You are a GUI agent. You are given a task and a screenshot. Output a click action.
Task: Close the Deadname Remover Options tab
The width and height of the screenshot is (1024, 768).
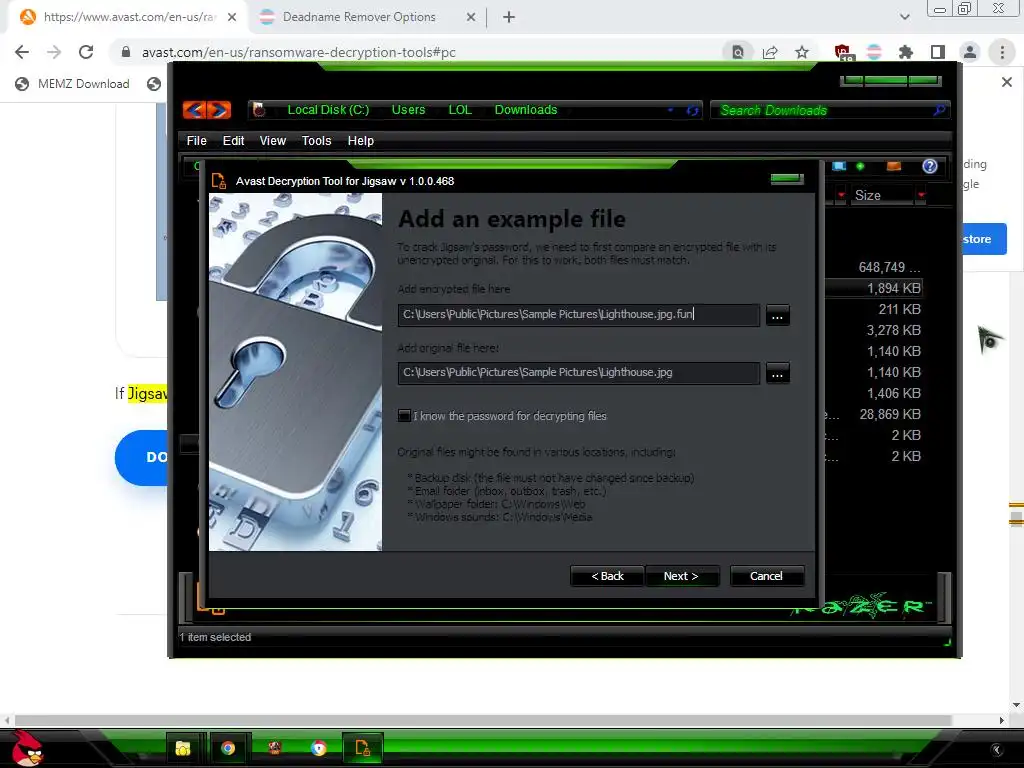[x=471, y=17]
